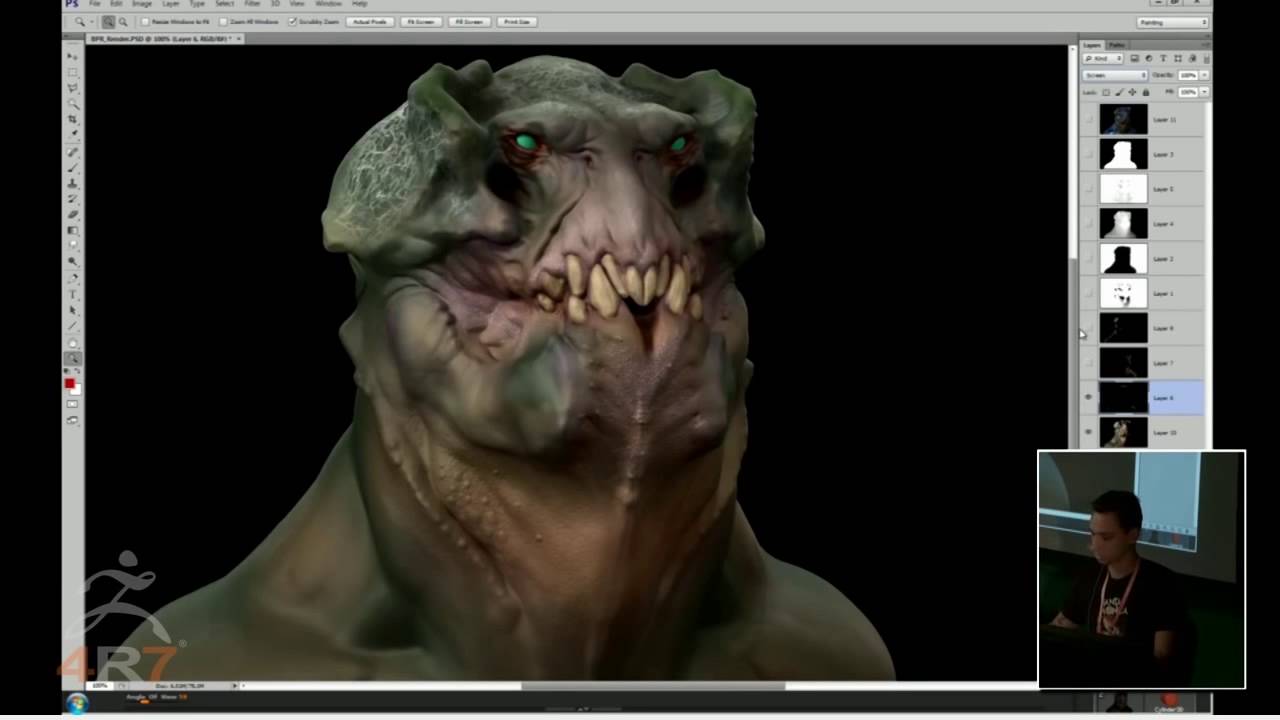Viewport: 1280px width, 720px height.
Task: Click the adjustment layer filter icon
Action: pyautogui.click(x=1149, y=58)
